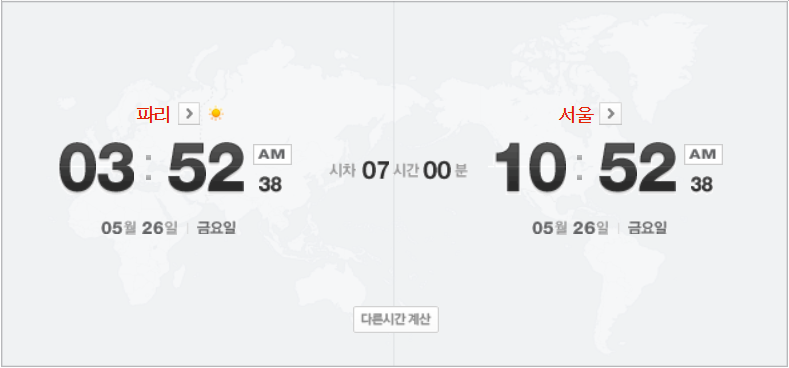This screenshot has height=368, width=789.
Task: Click the 07 hour time difference value
Action: (375, 171)
